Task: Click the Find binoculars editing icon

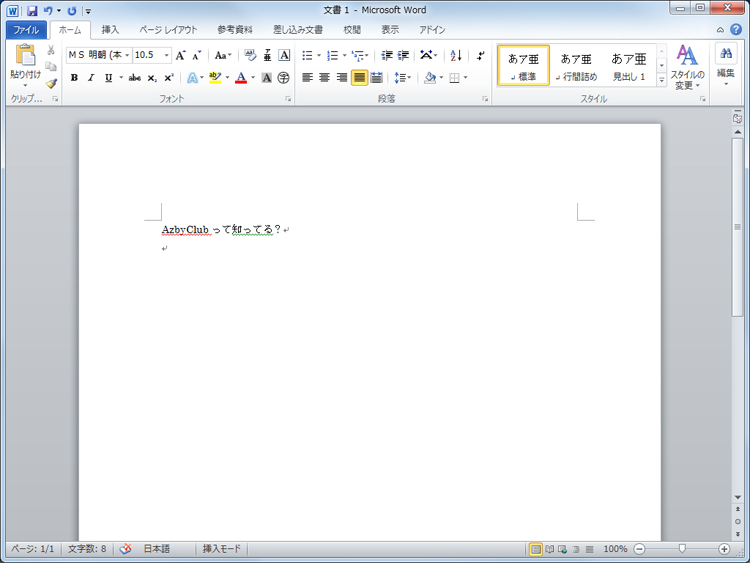Action: click(726, 53)
